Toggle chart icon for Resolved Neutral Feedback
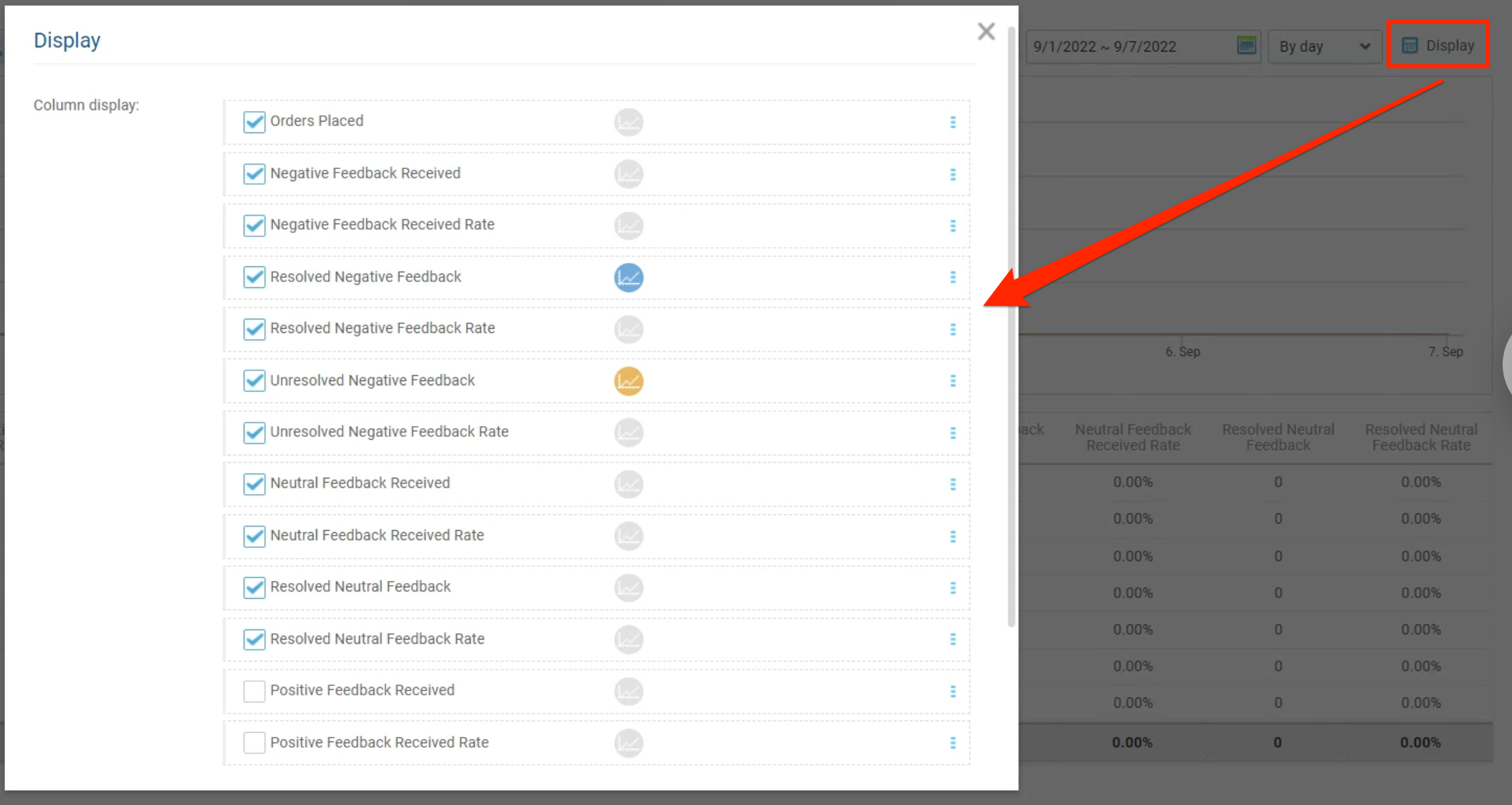The width and height of the screenshot is (1512, 805). (x=628, y=588)
